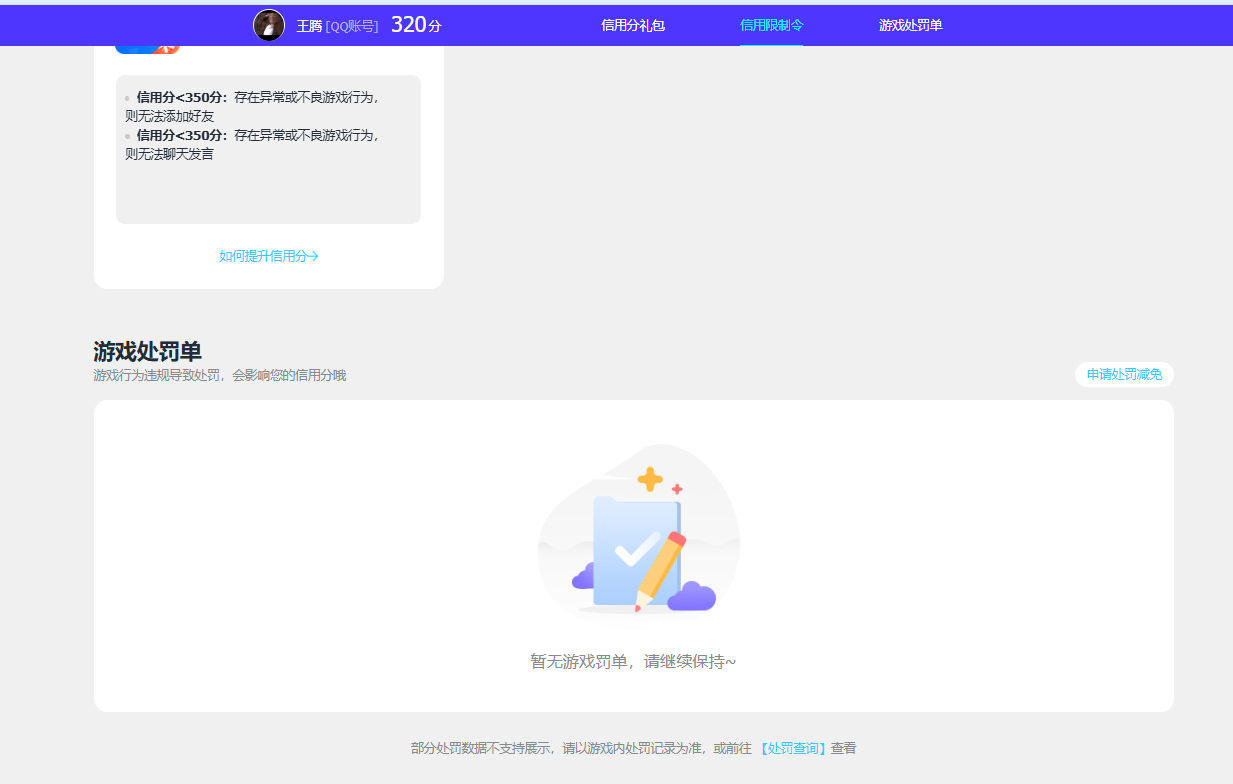Click the 320分 credit score
The height and width of the screenshot is (784, 1233).
(x=416, y=25)
